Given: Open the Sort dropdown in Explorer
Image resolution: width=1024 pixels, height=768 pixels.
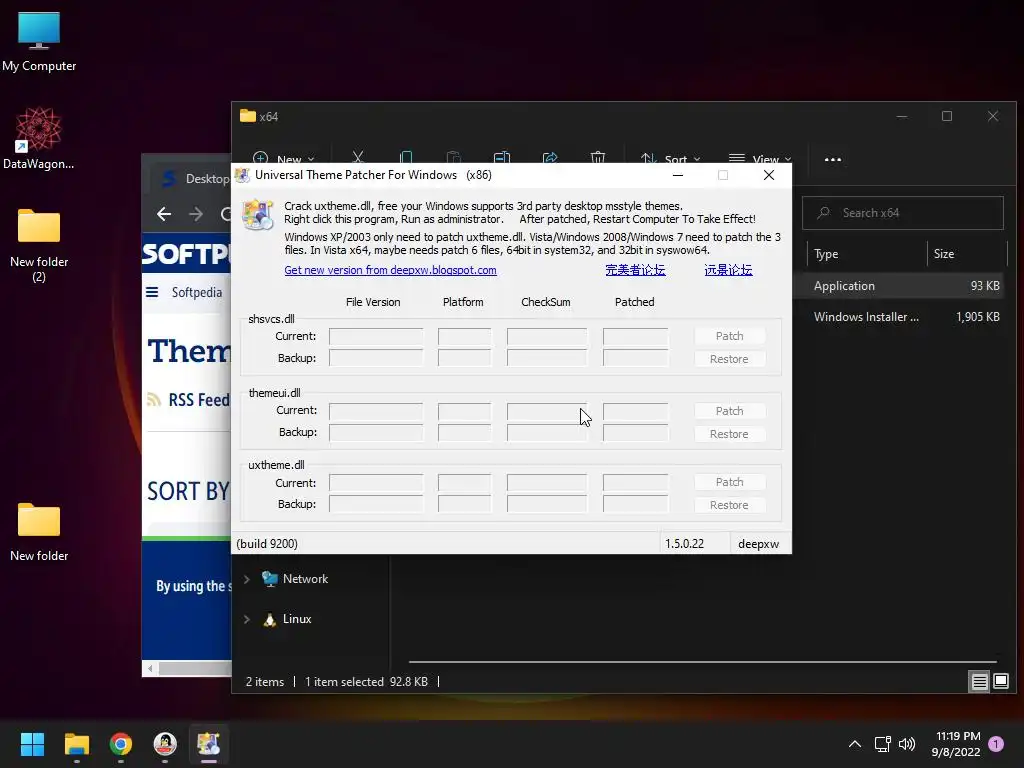Looking at the screenshot, I should tap(670, 159).
